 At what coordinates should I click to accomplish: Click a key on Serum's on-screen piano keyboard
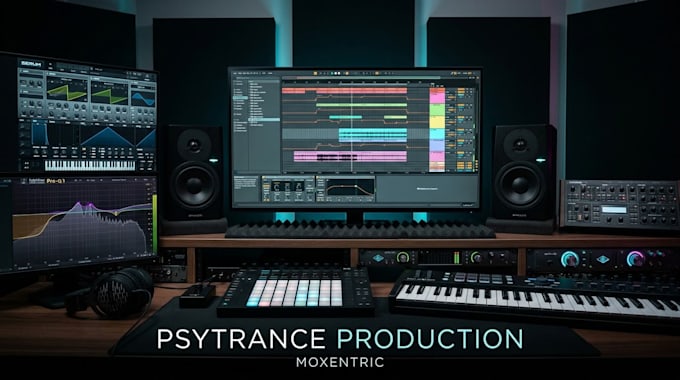coord(90,165)
